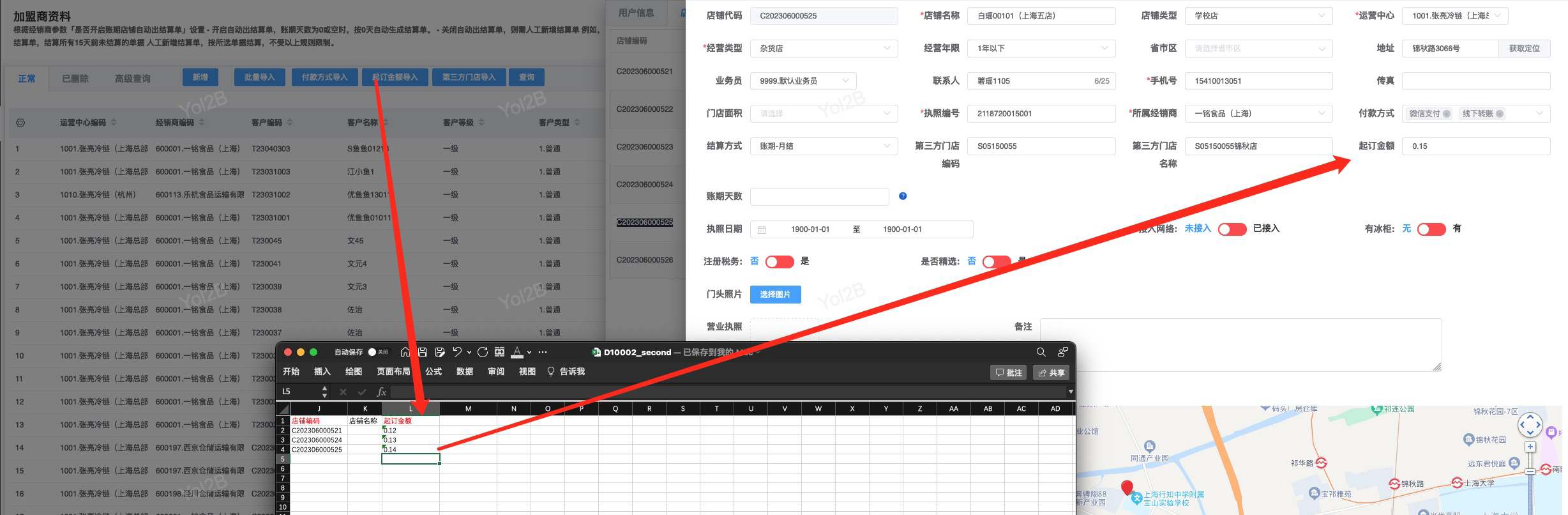1568x515 pixels.
Task: Click the 获取定位 button
Action: (x=1525, y=49)
